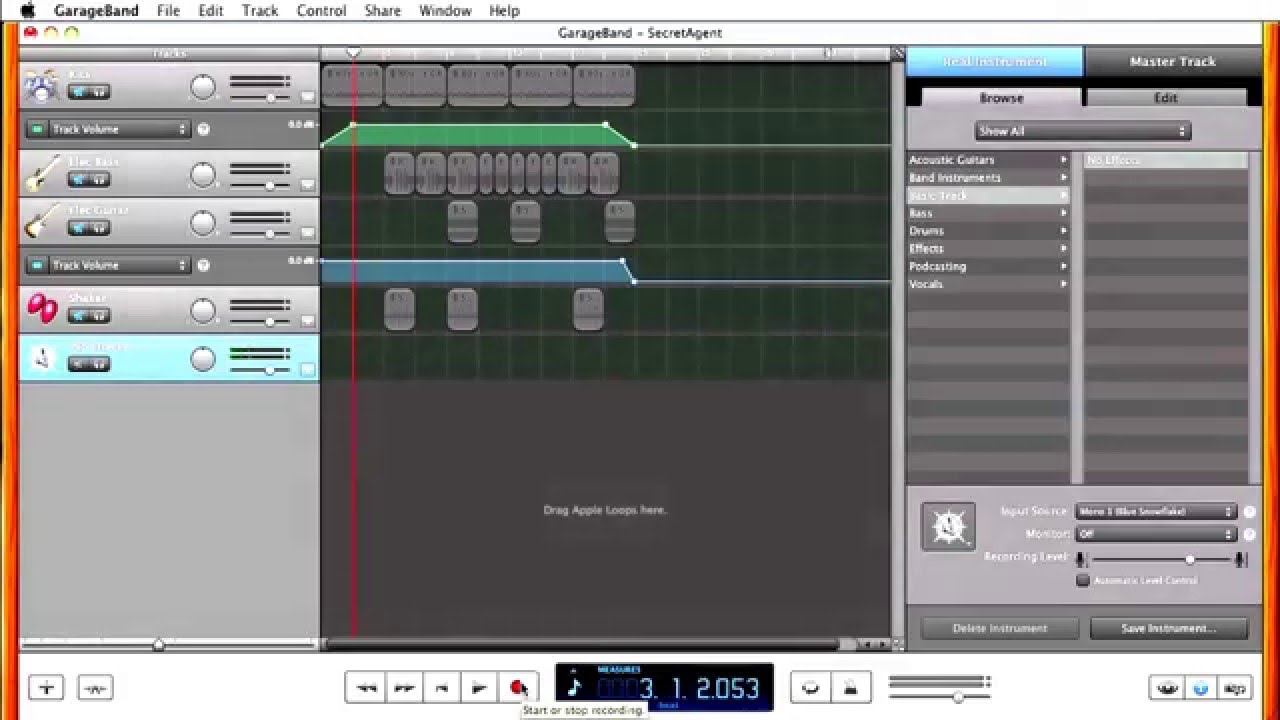Viewport: 1280px width, 720px height.
Task: Mute the Kits track
Action: point(77,92)
